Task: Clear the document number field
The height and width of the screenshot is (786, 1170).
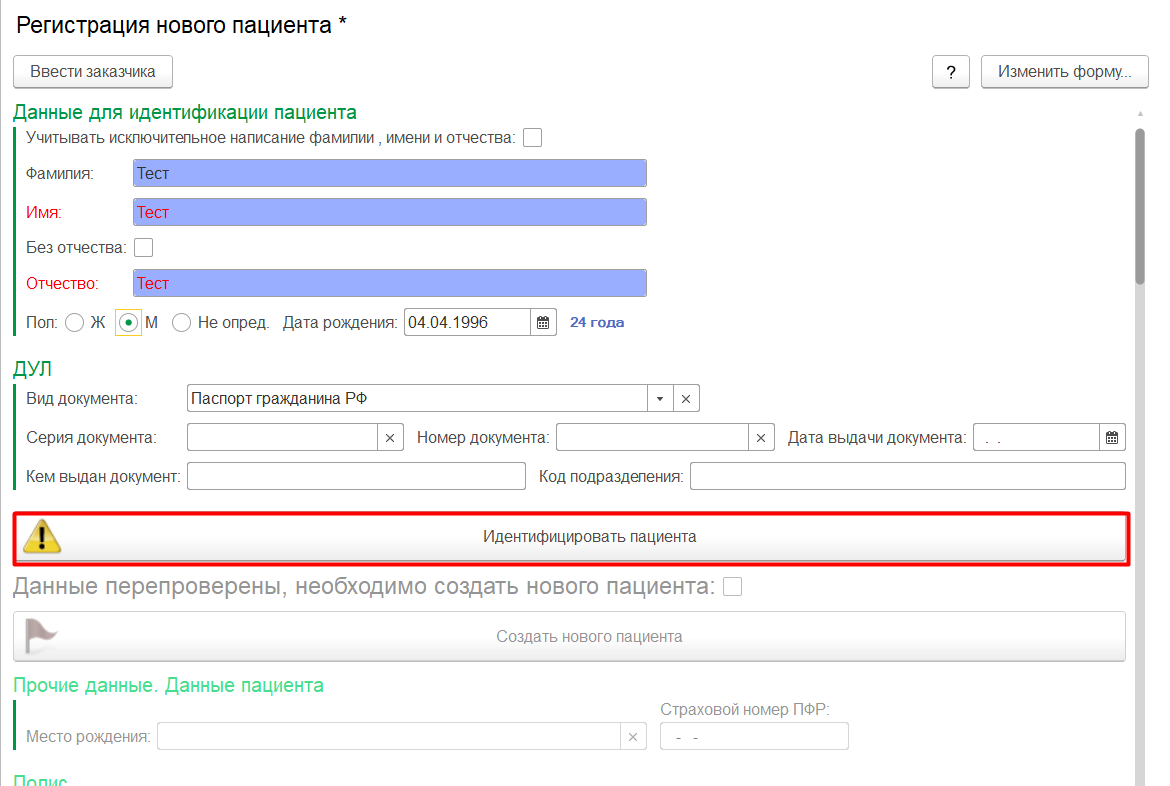Action: pos(761,438)
